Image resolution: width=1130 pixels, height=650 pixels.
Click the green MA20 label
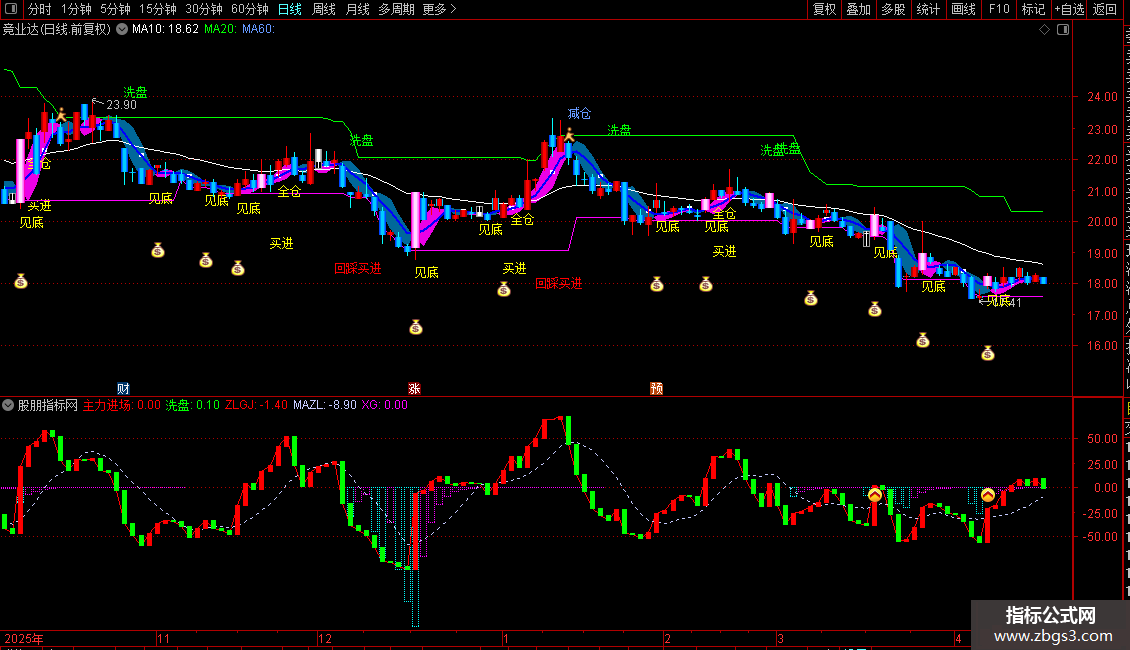click(x=220, y=29)
